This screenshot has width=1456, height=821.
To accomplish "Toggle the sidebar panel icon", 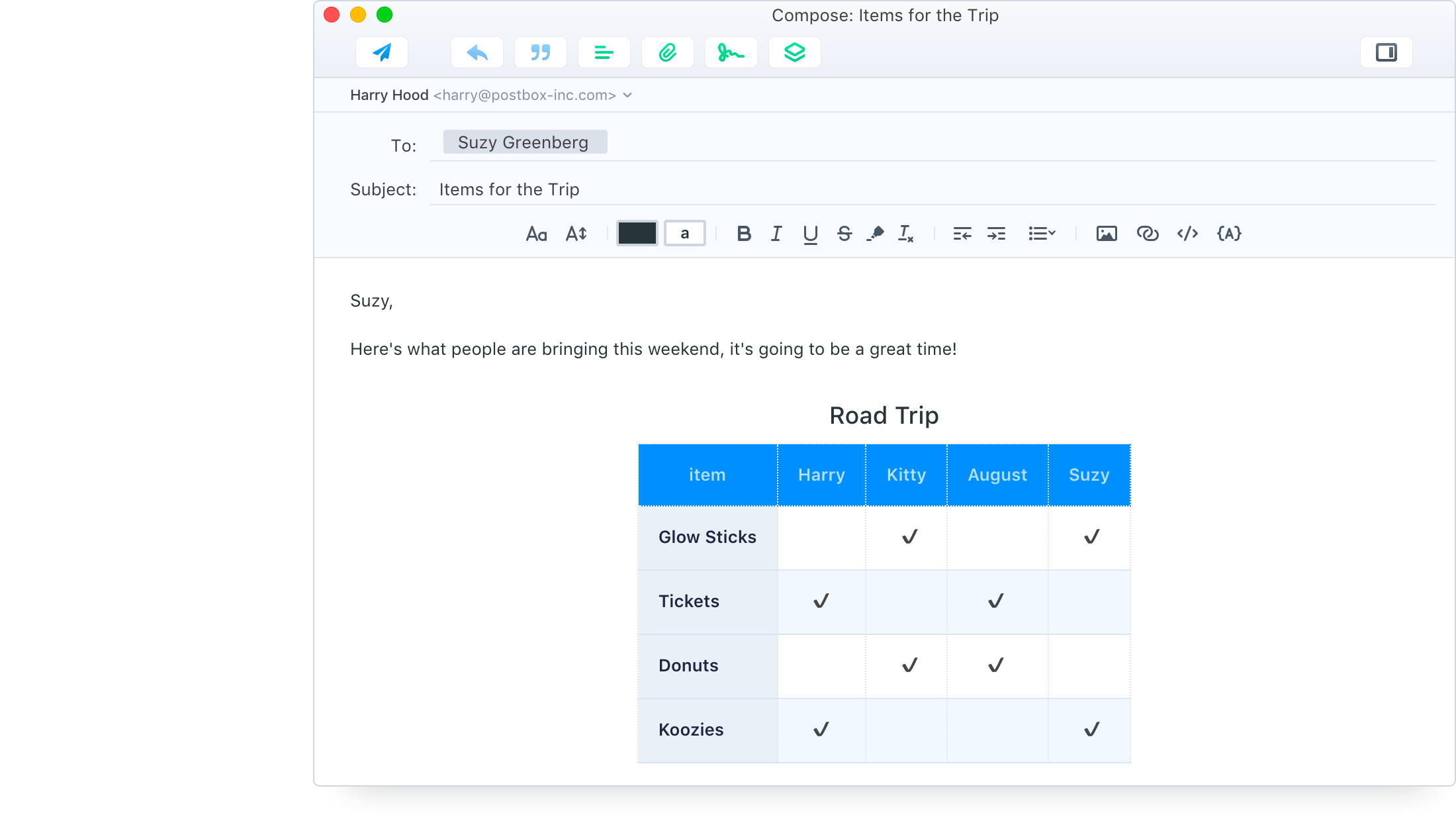I will (x=1387, y=52).
